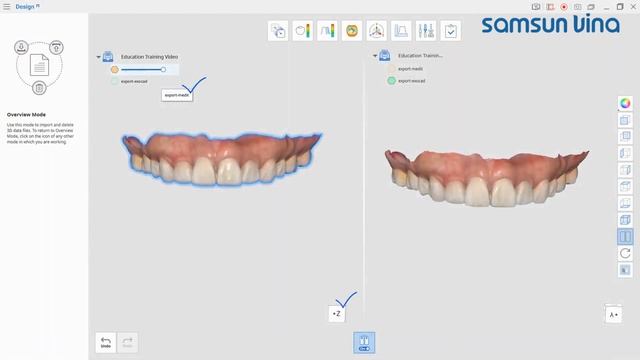Viewport: 640px width, 360px height.
Task: Open the color wheel display mode
Action: (x=625, y=103)
